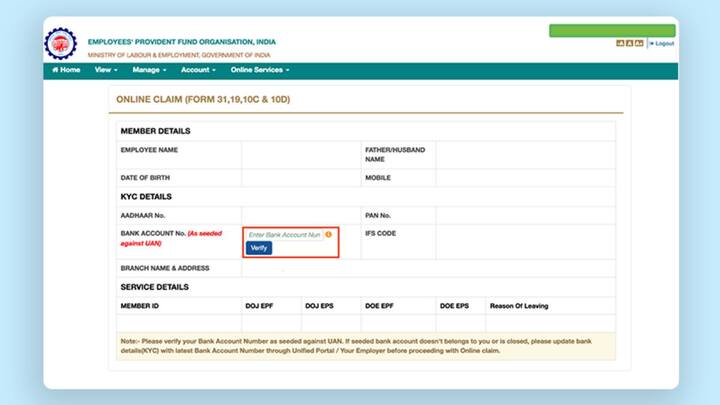Open the Online Services menu
The image size is (720, 405).
260,70
